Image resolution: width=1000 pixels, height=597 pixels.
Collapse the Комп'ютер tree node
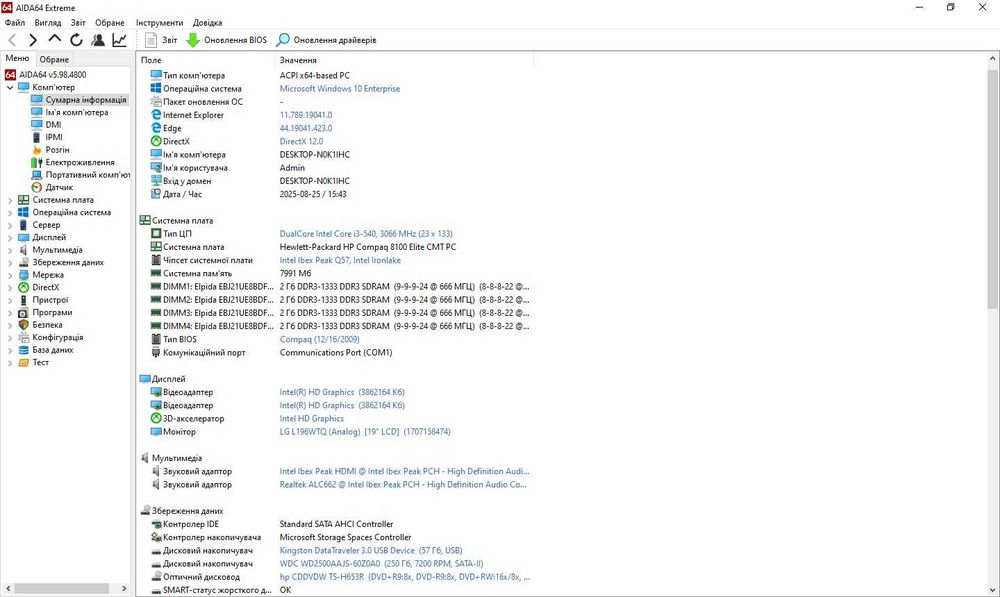[x=10, y=87]
